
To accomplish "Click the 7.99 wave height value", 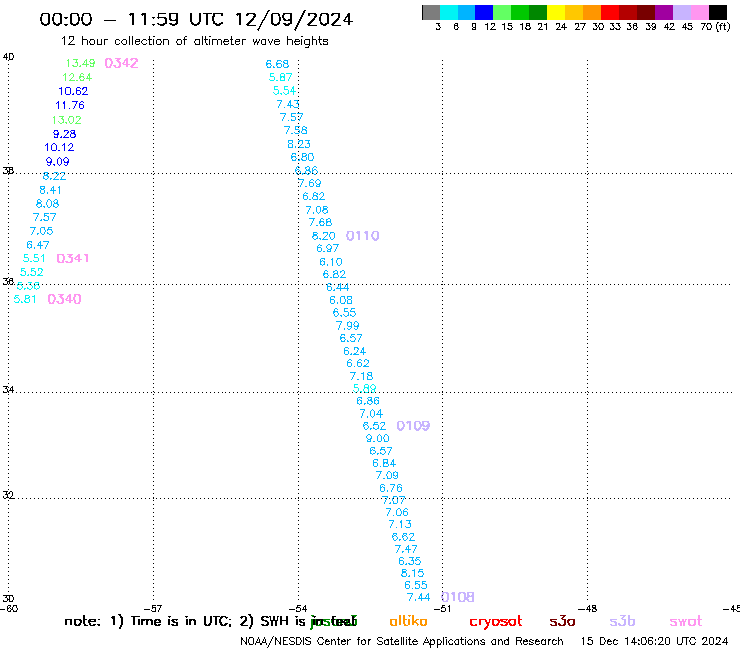I will (x=348, y=326).
